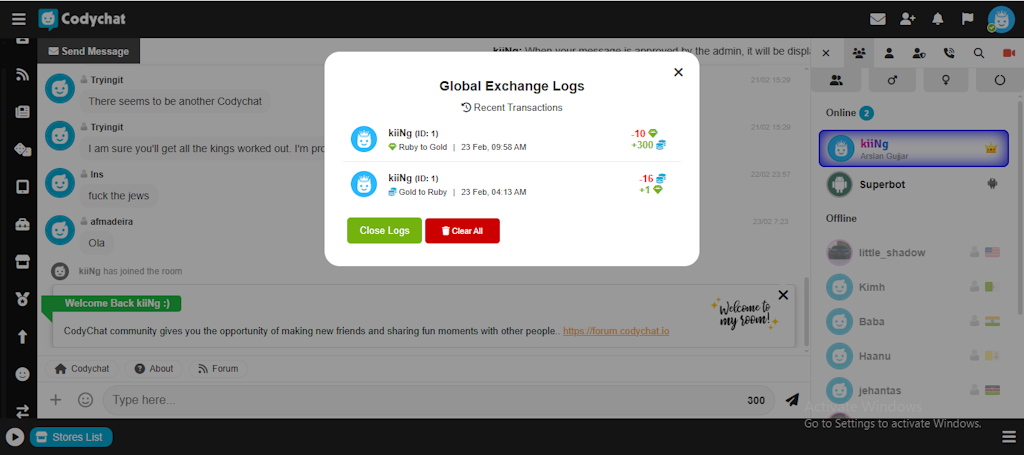
Task: Switch to the single user friends tab
Action: (x=889, y=54)
